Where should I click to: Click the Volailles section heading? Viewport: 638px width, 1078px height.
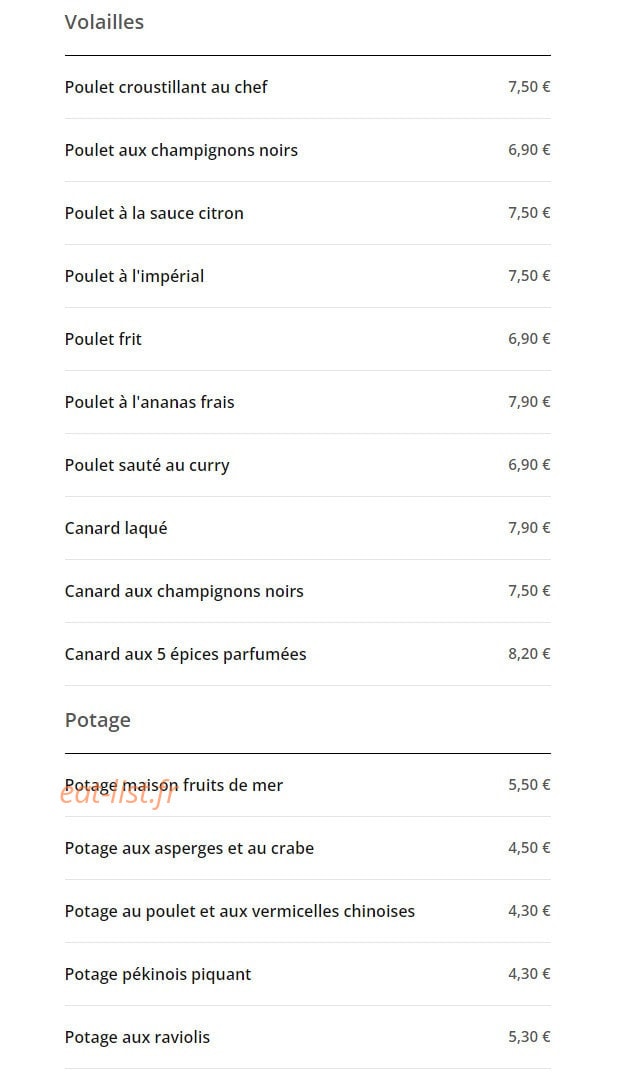pyautogui.click(x=104, y=22)
